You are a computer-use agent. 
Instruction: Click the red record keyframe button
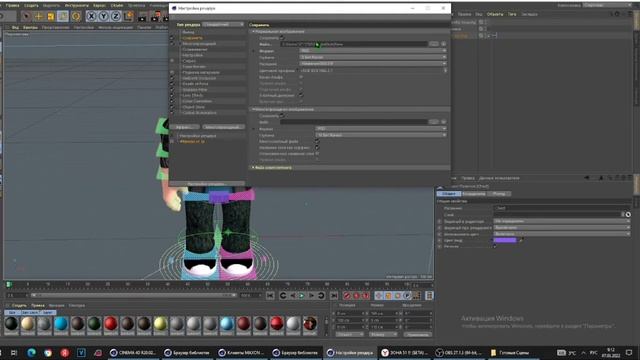(347, 296)
